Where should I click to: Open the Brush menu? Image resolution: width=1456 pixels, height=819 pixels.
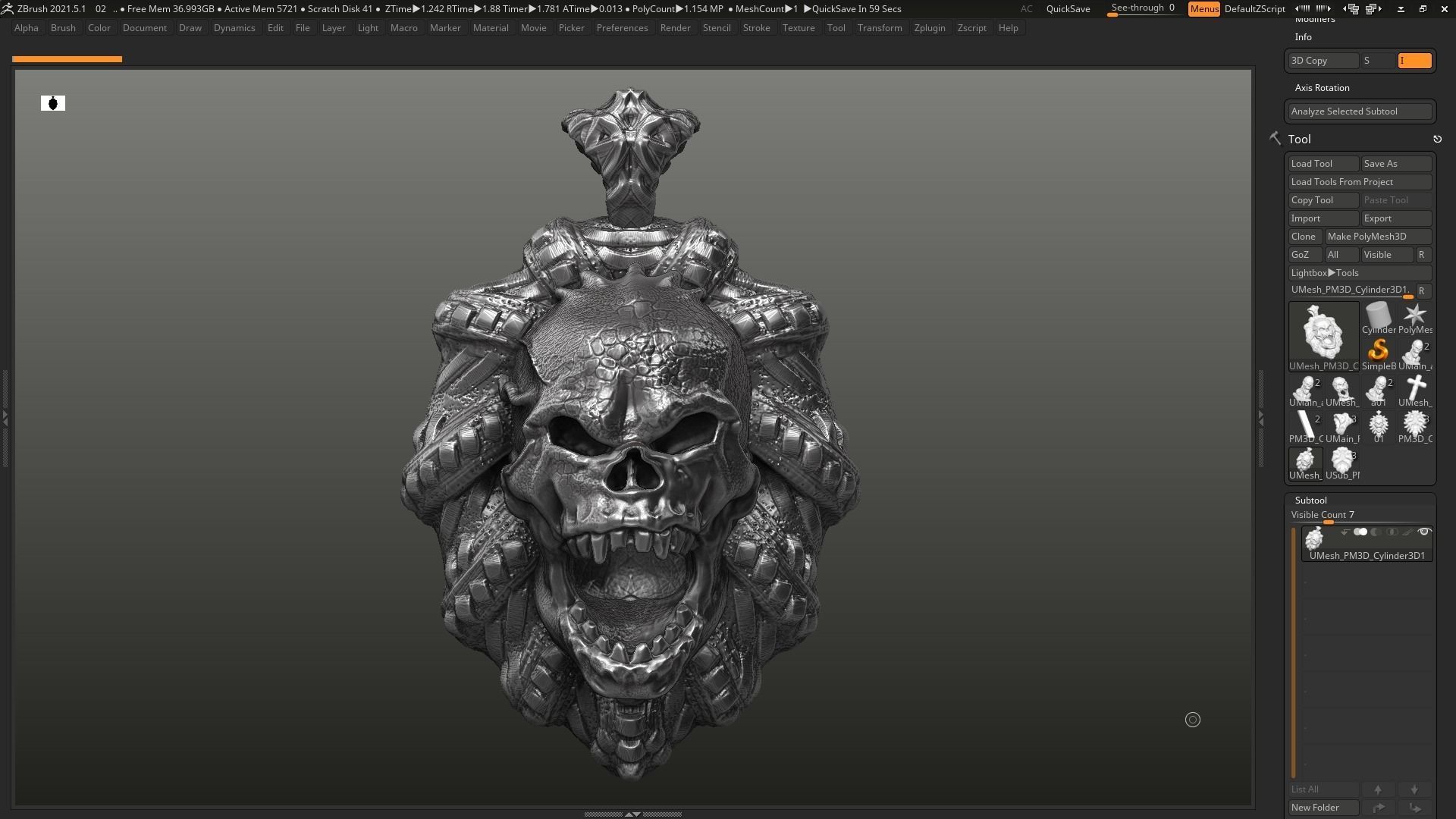coord(63,28)
